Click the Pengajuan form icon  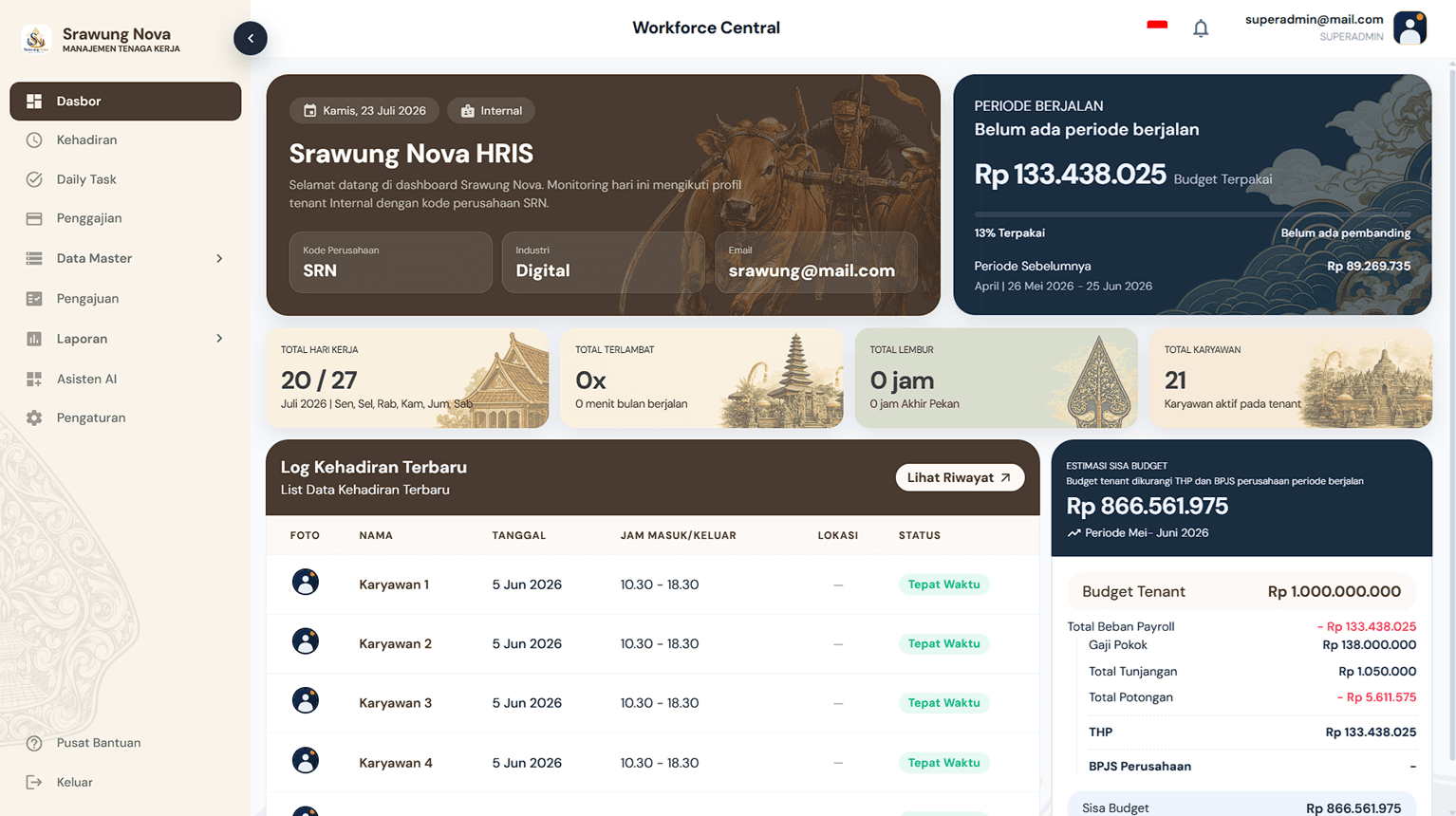[34, 299]
